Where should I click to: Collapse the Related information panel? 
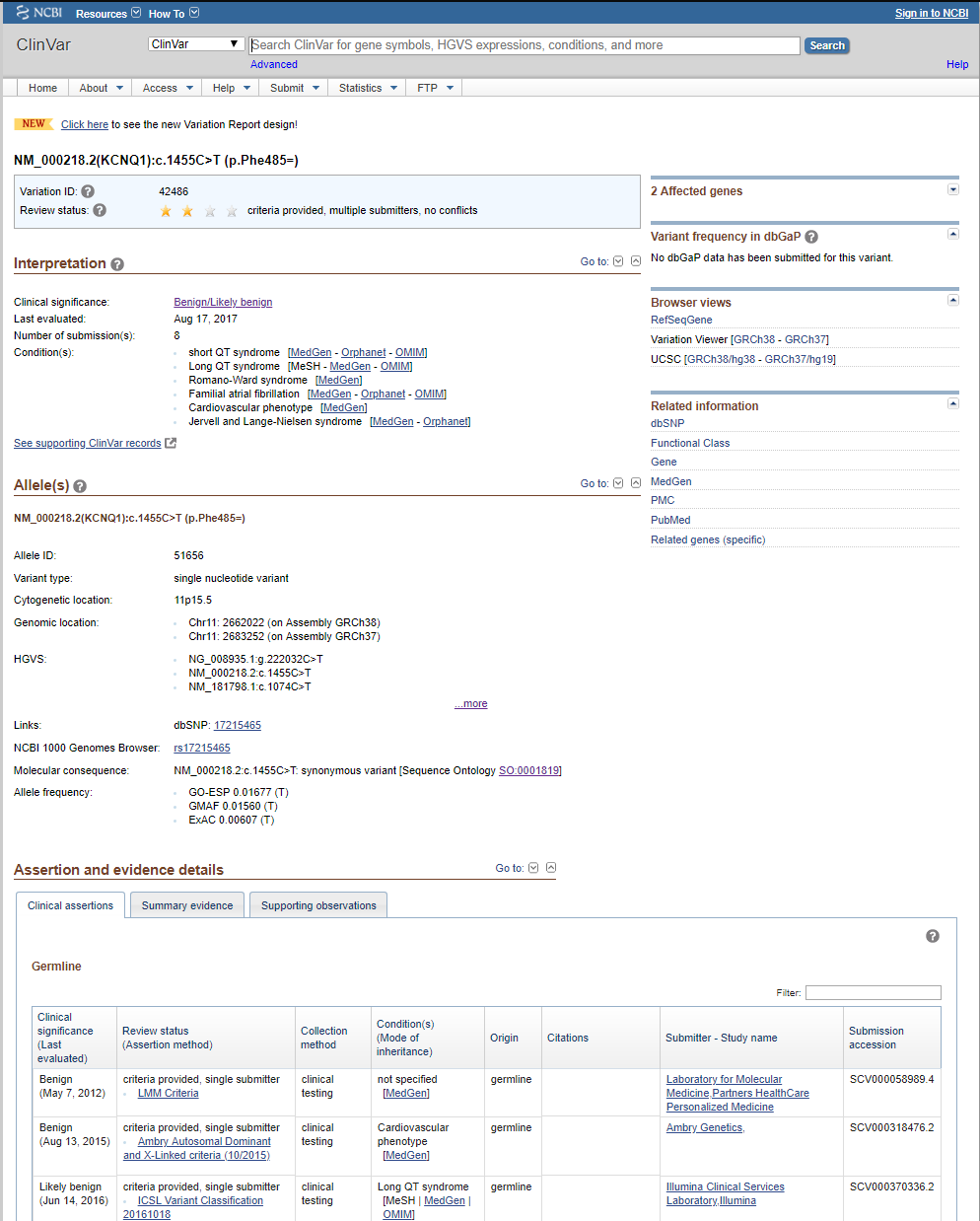point(952,402)
